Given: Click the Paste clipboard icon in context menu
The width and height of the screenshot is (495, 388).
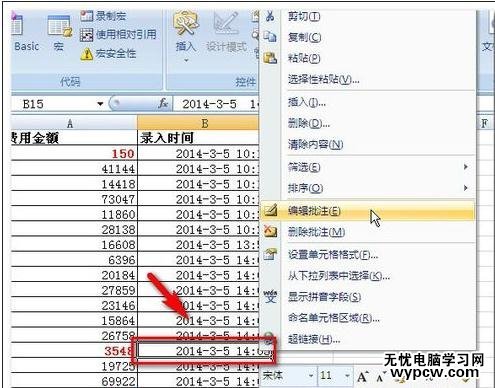Looking at the screenshot, I should coord(270,58).
